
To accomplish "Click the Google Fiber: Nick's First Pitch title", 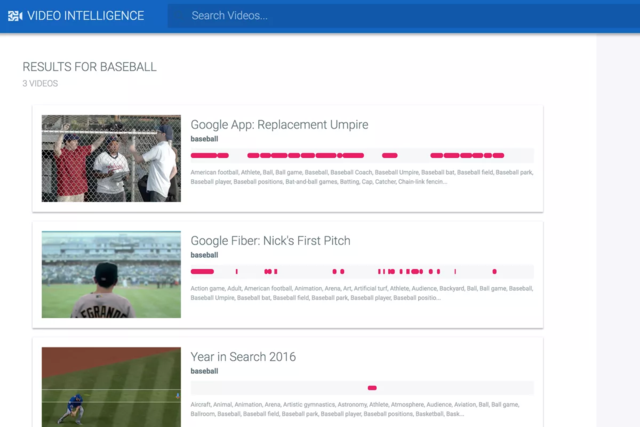I will pyautogui.click(x=270, y=241).
